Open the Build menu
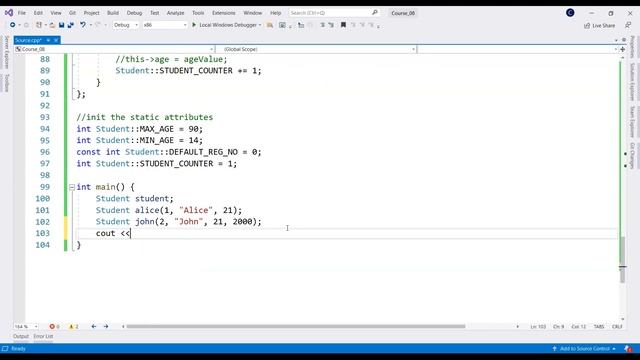This screenshot has height=360, width=640. coord(113,13)
